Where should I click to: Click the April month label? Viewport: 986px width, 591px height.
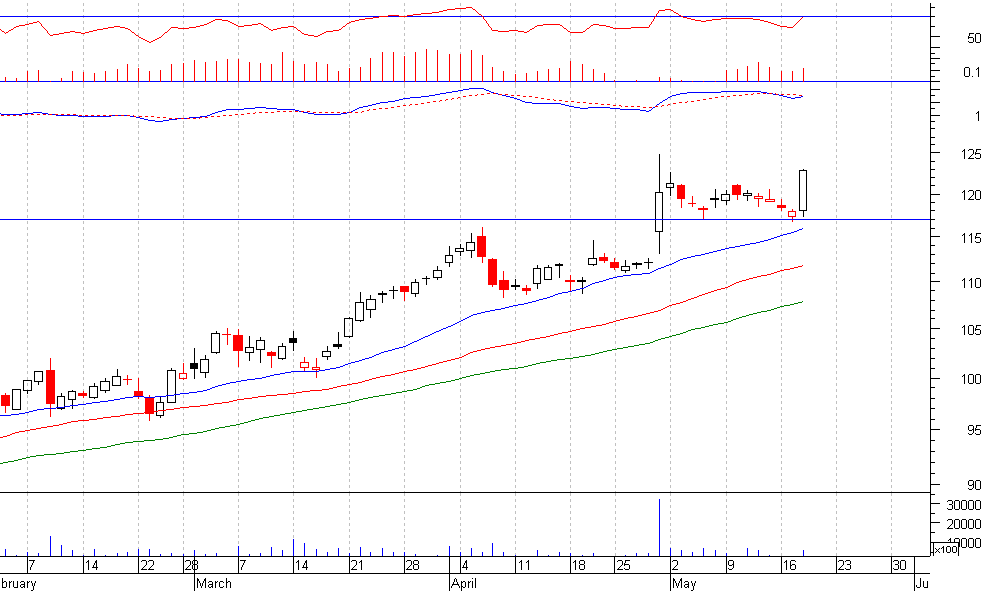464,583
